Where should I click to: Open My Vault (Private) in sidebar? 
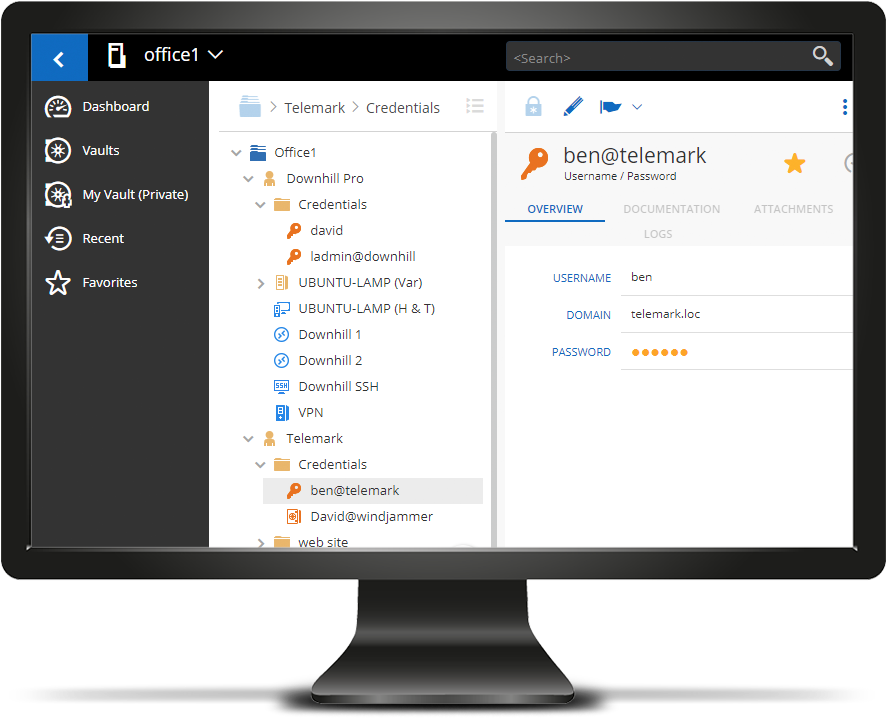pos(135,195)
